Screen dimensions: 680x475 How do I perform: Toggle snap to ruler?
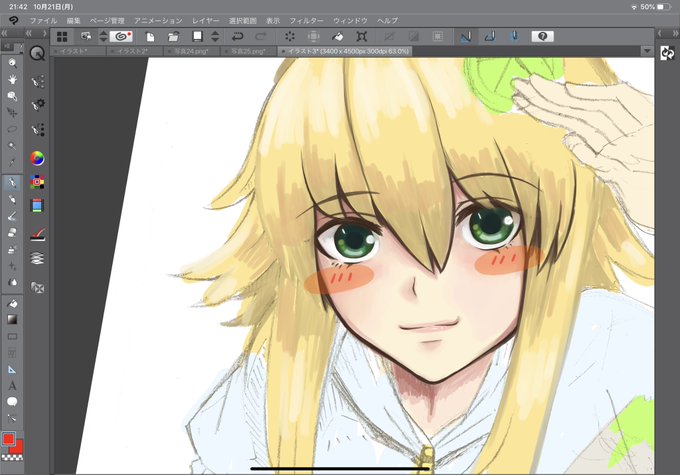point(466,36)
